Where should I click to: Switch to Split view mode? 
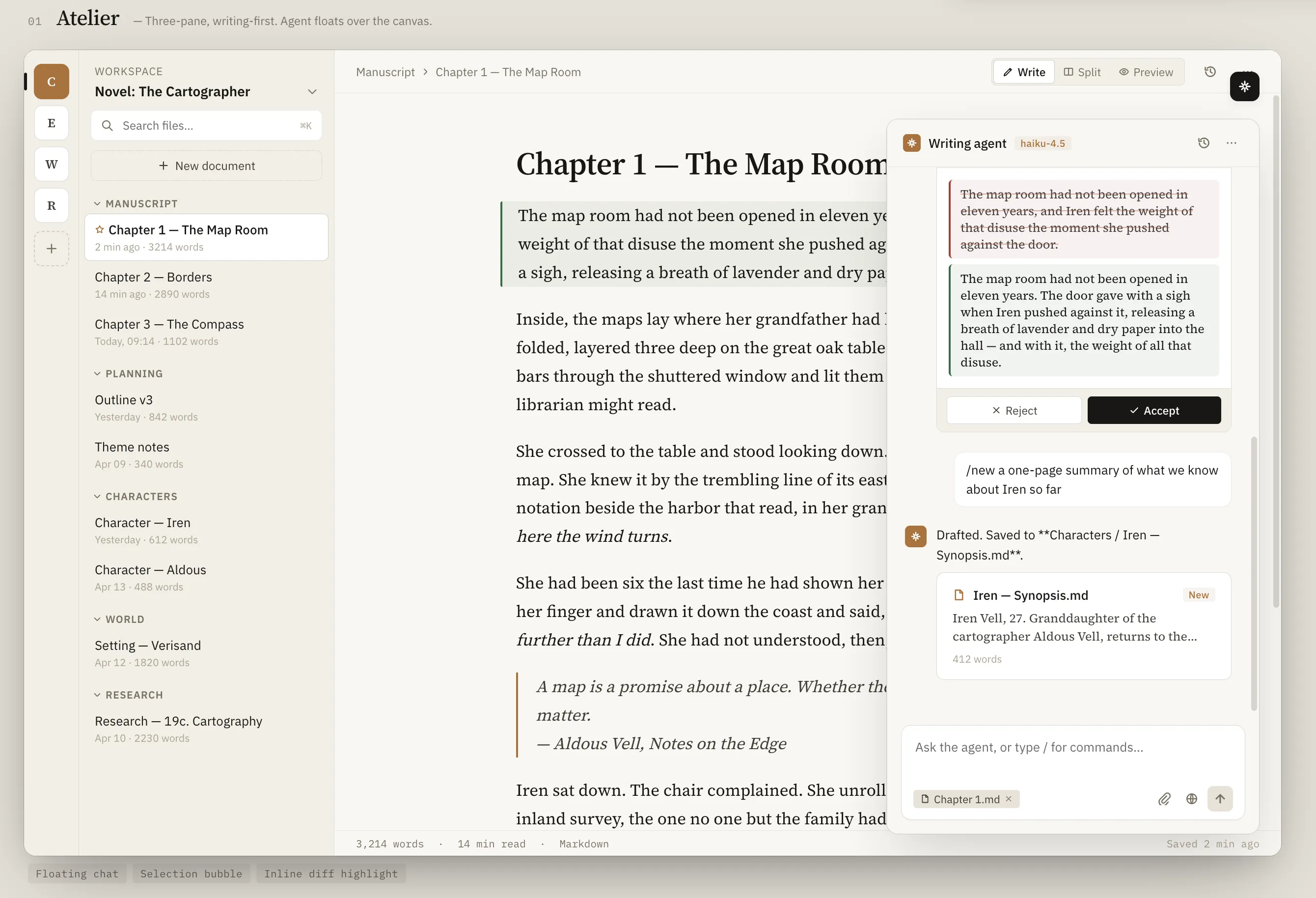[x=1082, y=72]
